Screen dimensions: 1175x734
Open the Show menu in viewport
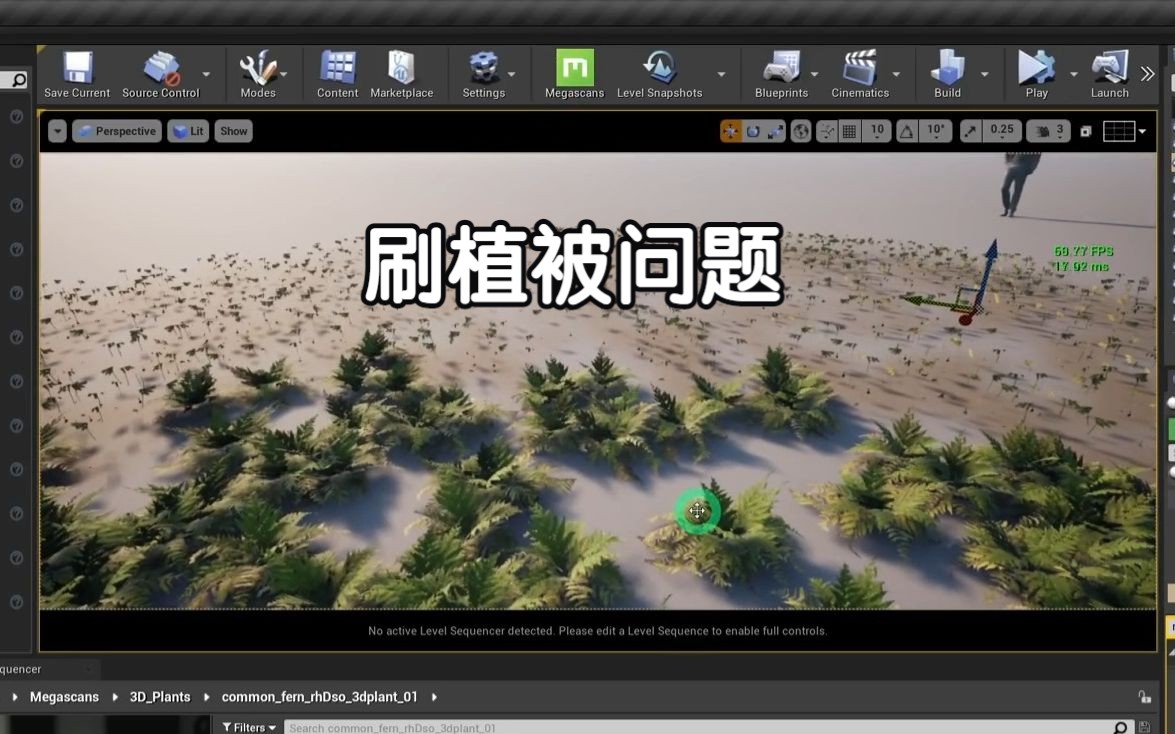(233, 131)
